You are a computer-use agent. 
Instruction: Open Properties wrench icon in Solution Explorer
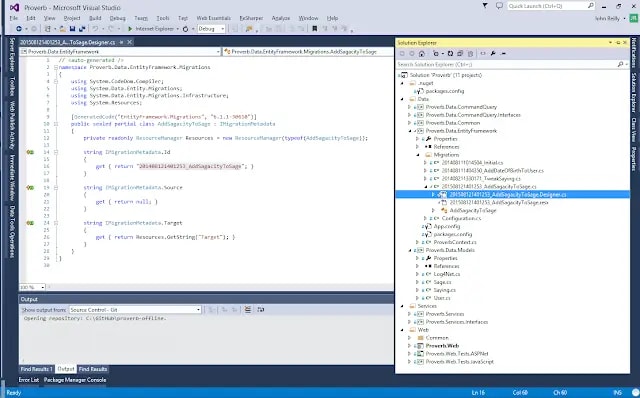493,53
